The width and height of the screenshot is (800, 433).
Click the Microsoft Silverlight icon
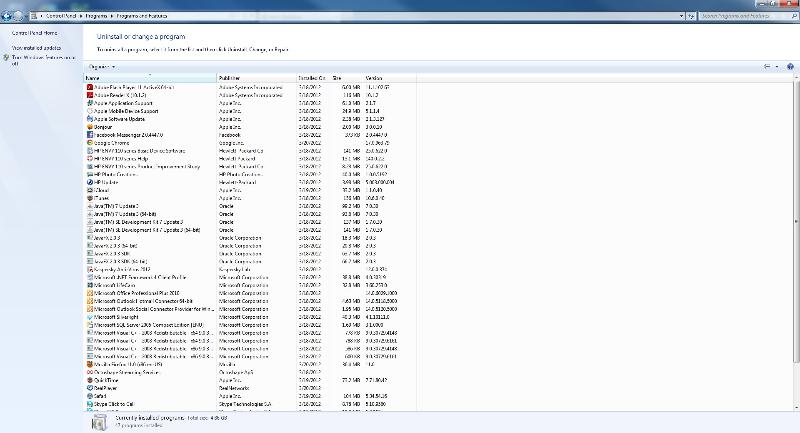[90, 317]
